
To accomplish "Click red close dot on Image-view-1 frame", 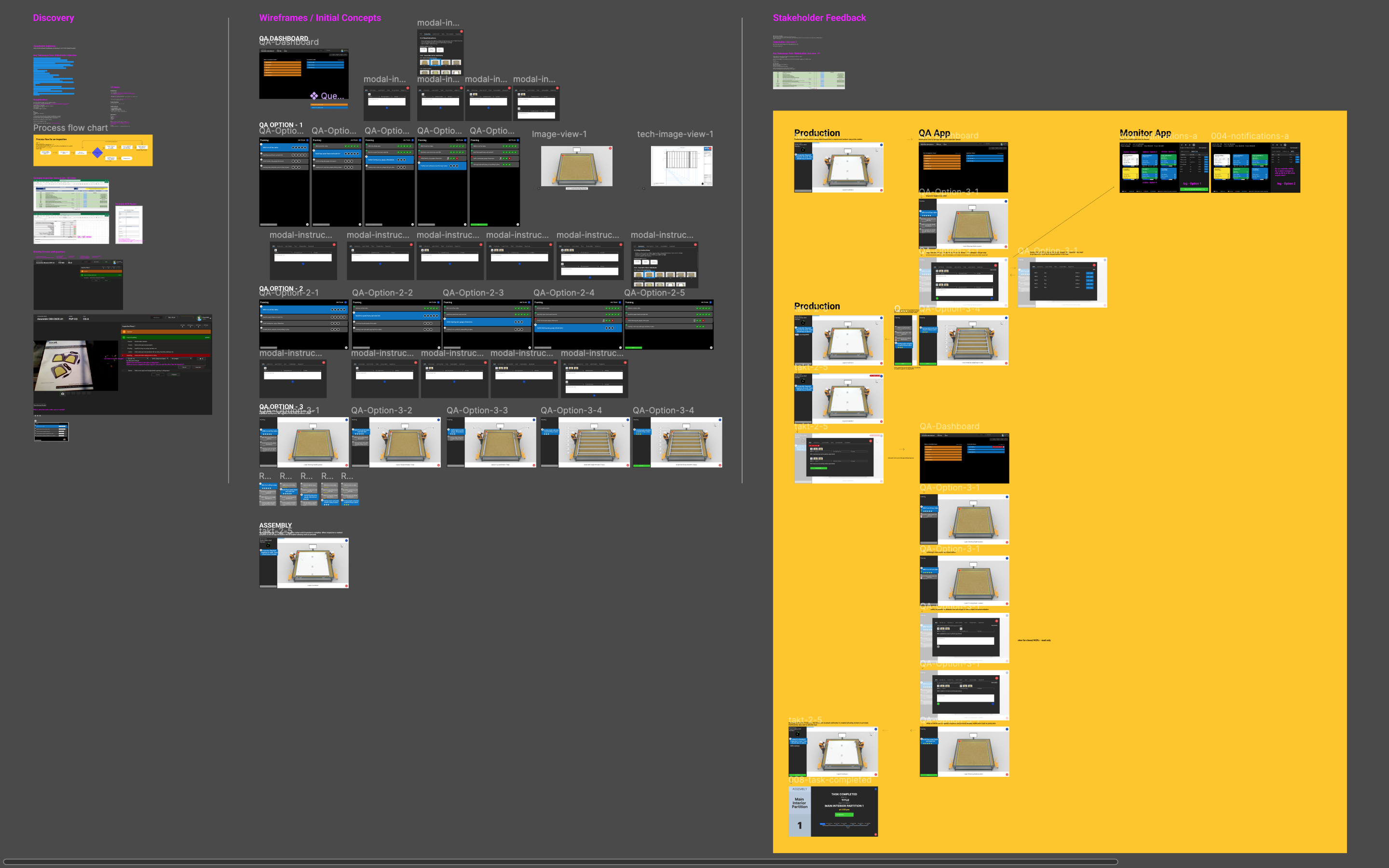I will click(x=610, y=149).
